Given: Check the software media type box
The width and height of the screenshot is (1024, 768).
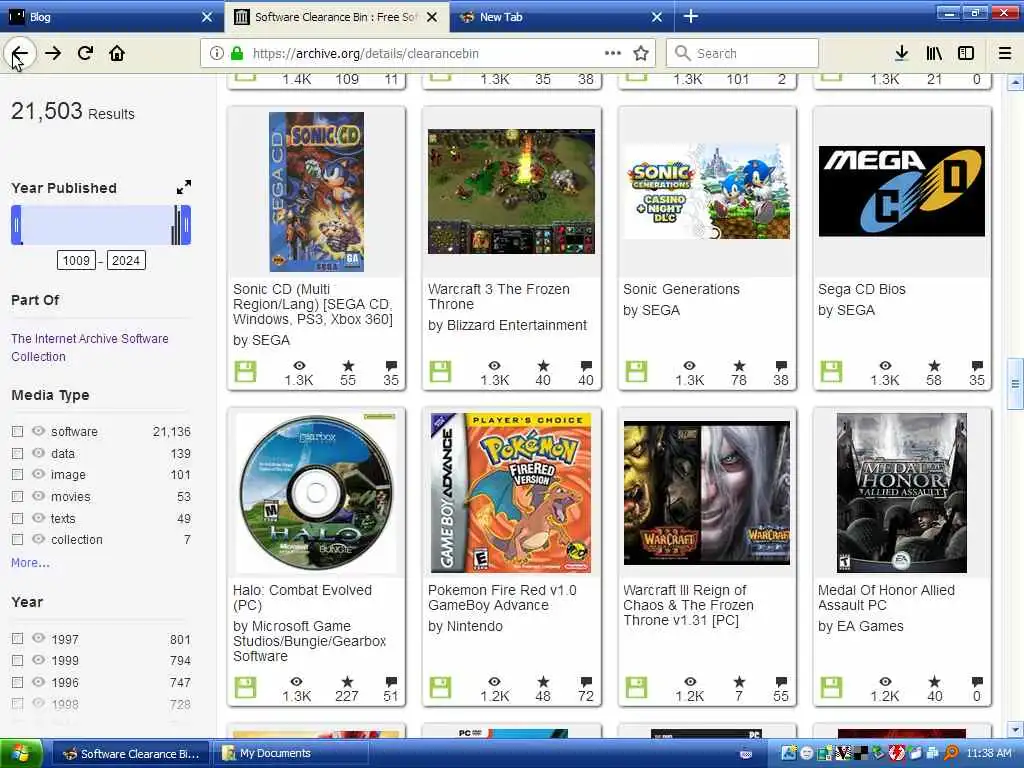Looking at the screenshot, I should click(x=18, y=432).
